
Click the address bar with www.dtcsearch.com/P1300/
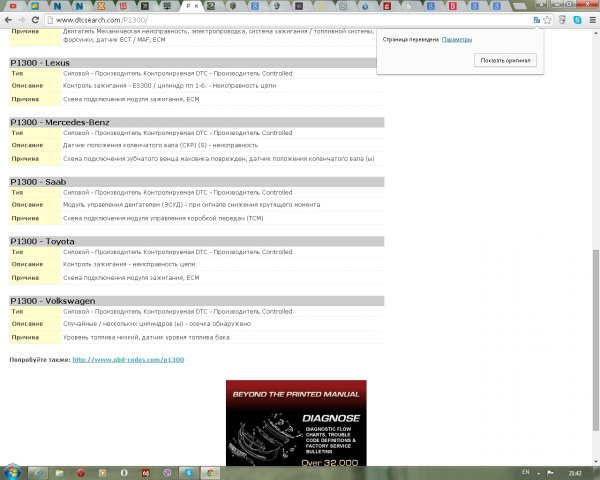[287, 20]
